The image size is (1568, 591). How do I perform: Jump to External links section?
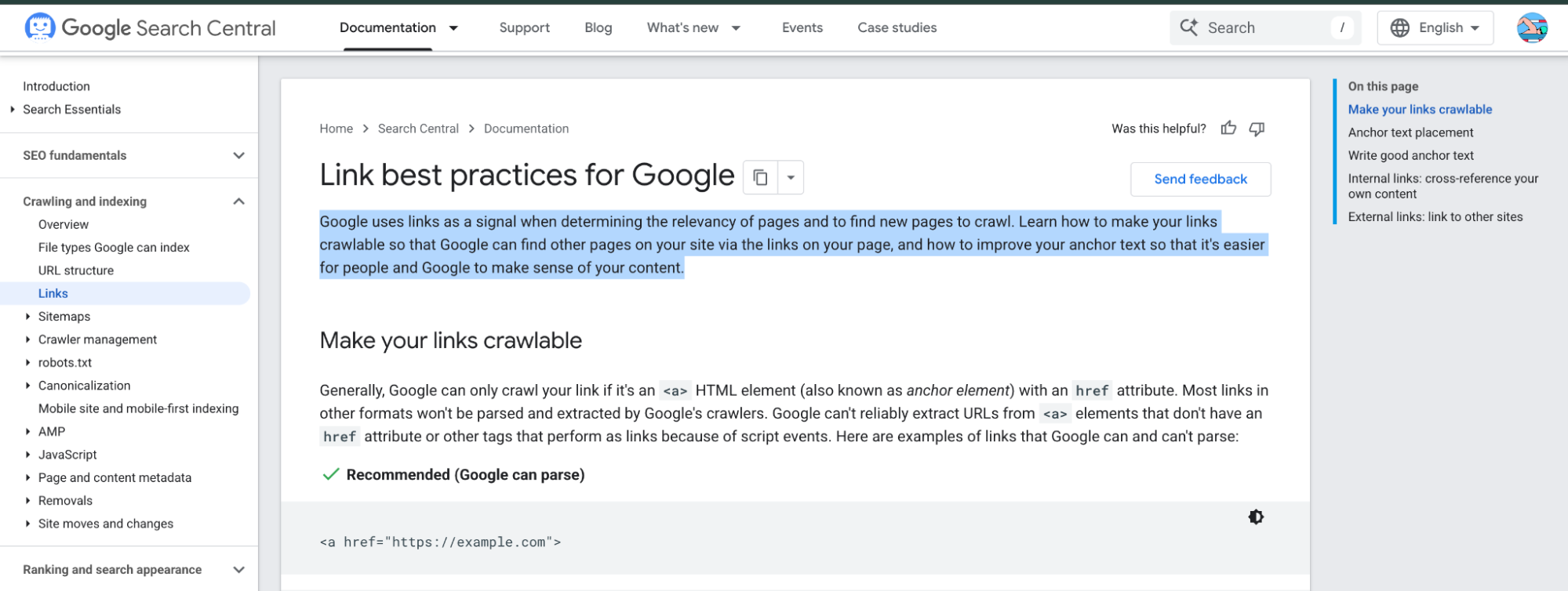coord(1435,217)
